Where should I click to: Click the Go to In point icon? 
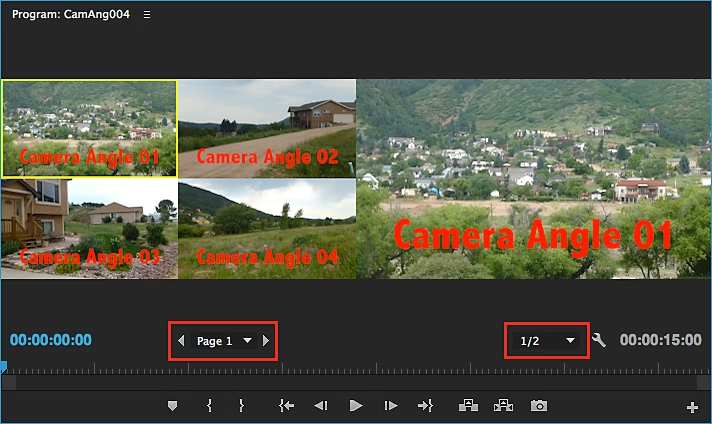287,405
